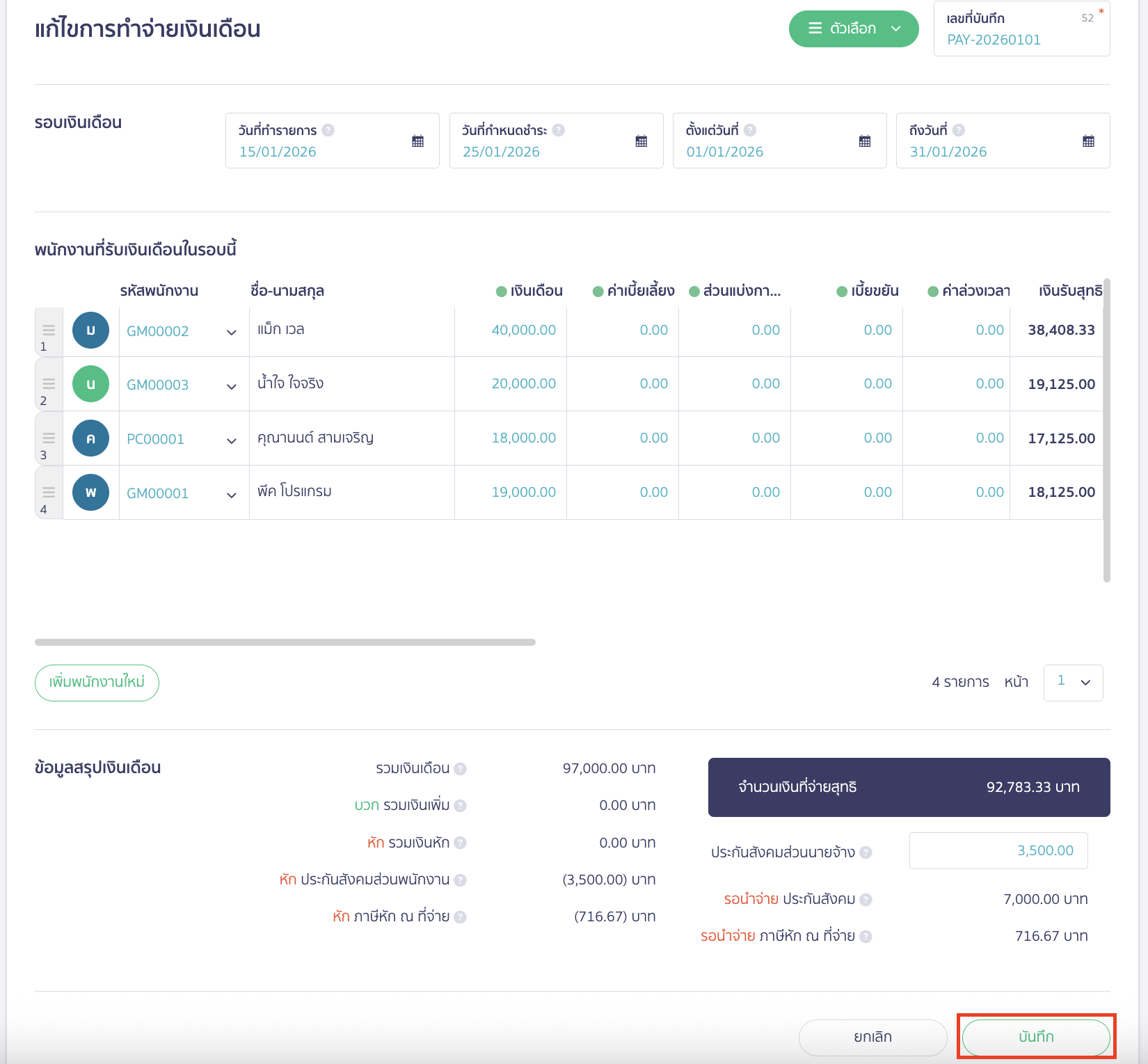Open the page number dropdown
This screenshot has height=1064, width=1148.
click(1073, 682)
